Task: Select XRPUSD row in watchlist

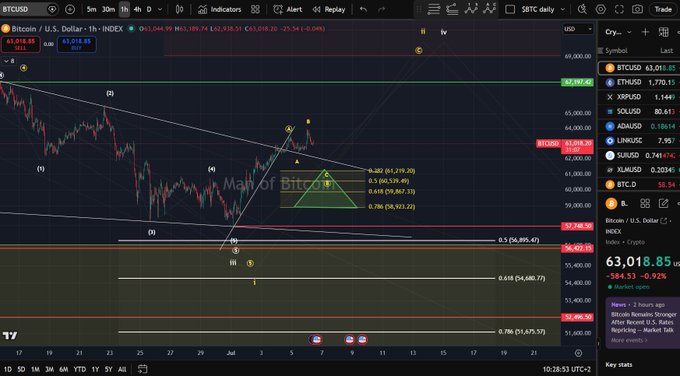Action: click(639, 97)
